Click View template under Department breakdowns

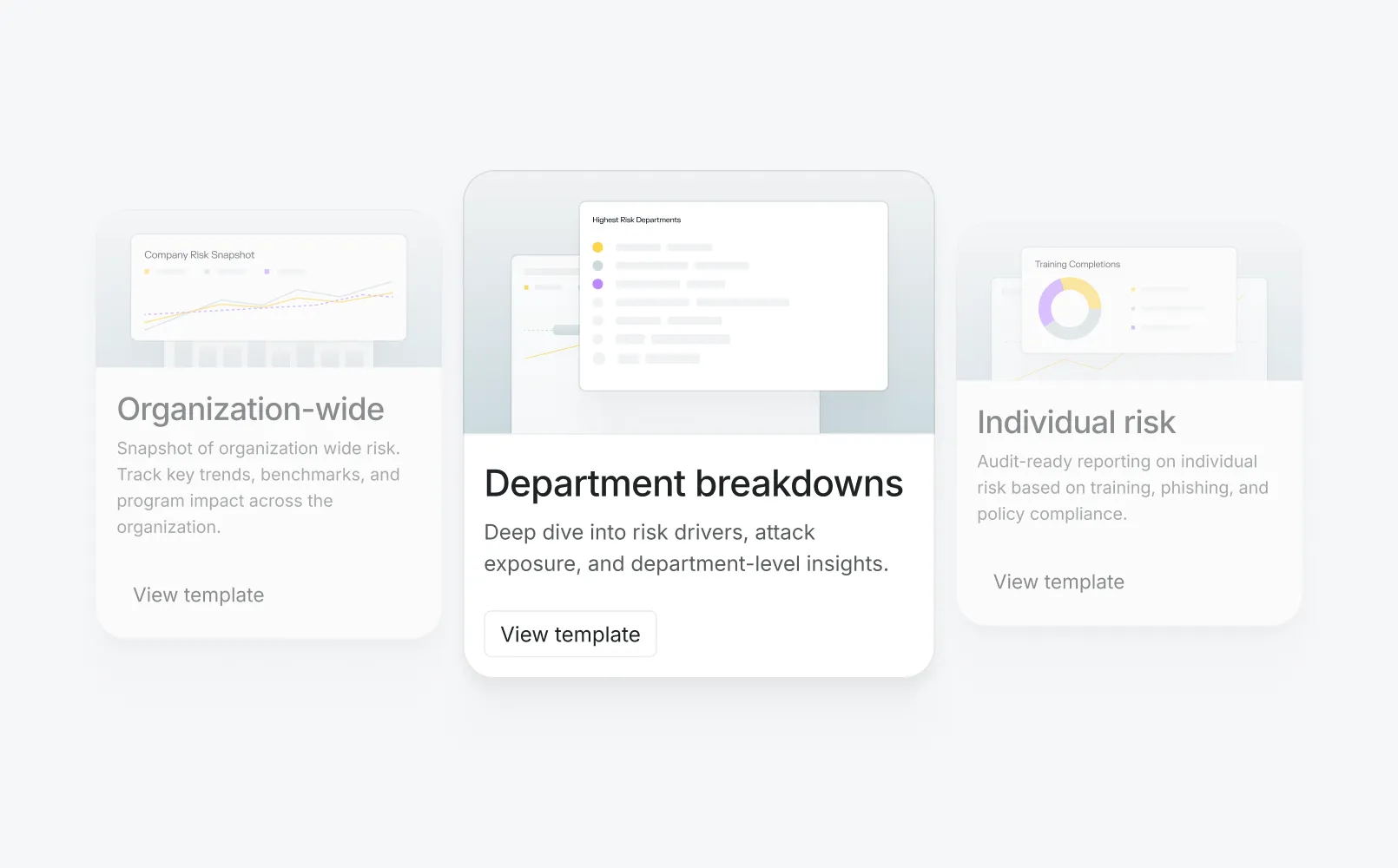pos(570,635)
